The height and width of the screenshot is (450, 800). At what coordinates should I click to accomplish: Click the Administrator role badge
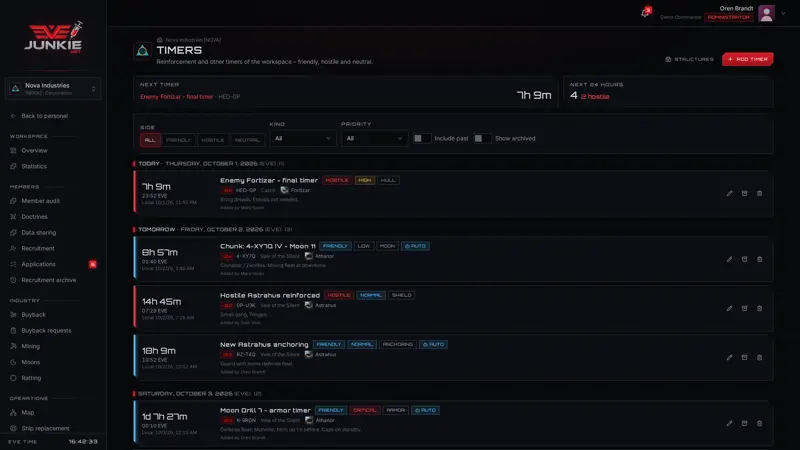tap(729, 17)
